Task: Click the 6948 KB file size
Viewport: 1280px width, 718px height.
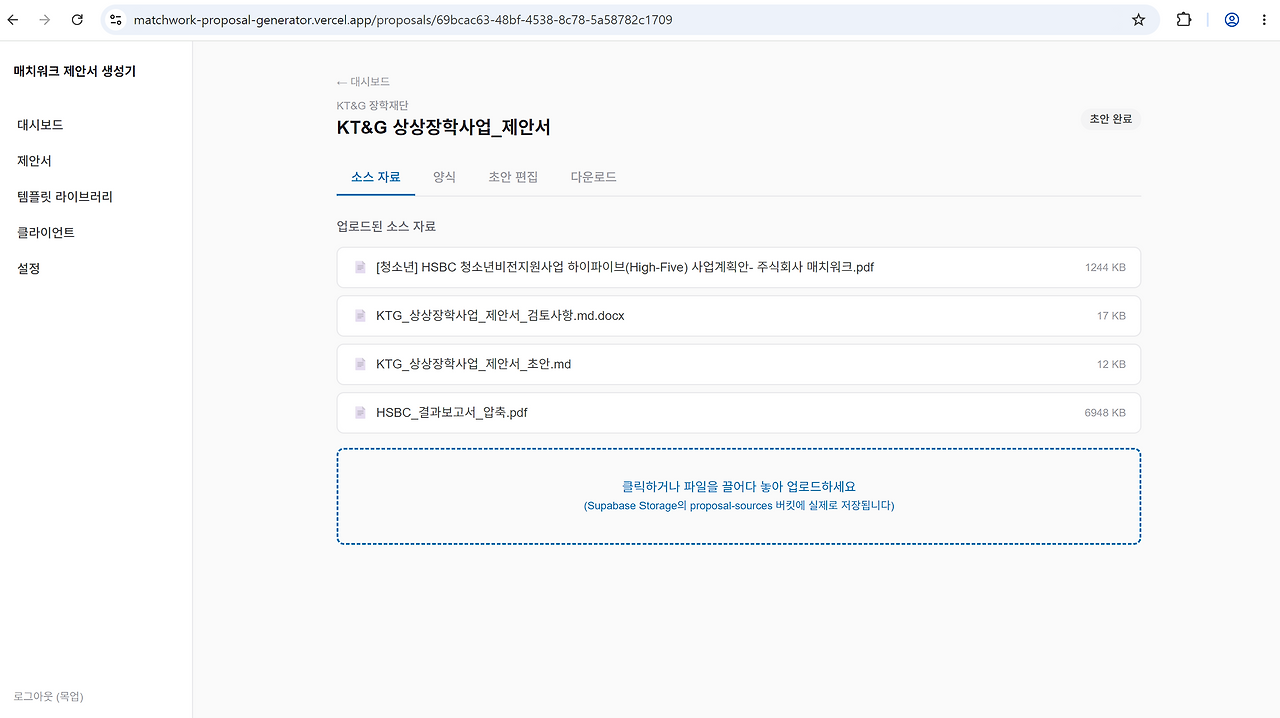Action: (x=1105, y=413)
